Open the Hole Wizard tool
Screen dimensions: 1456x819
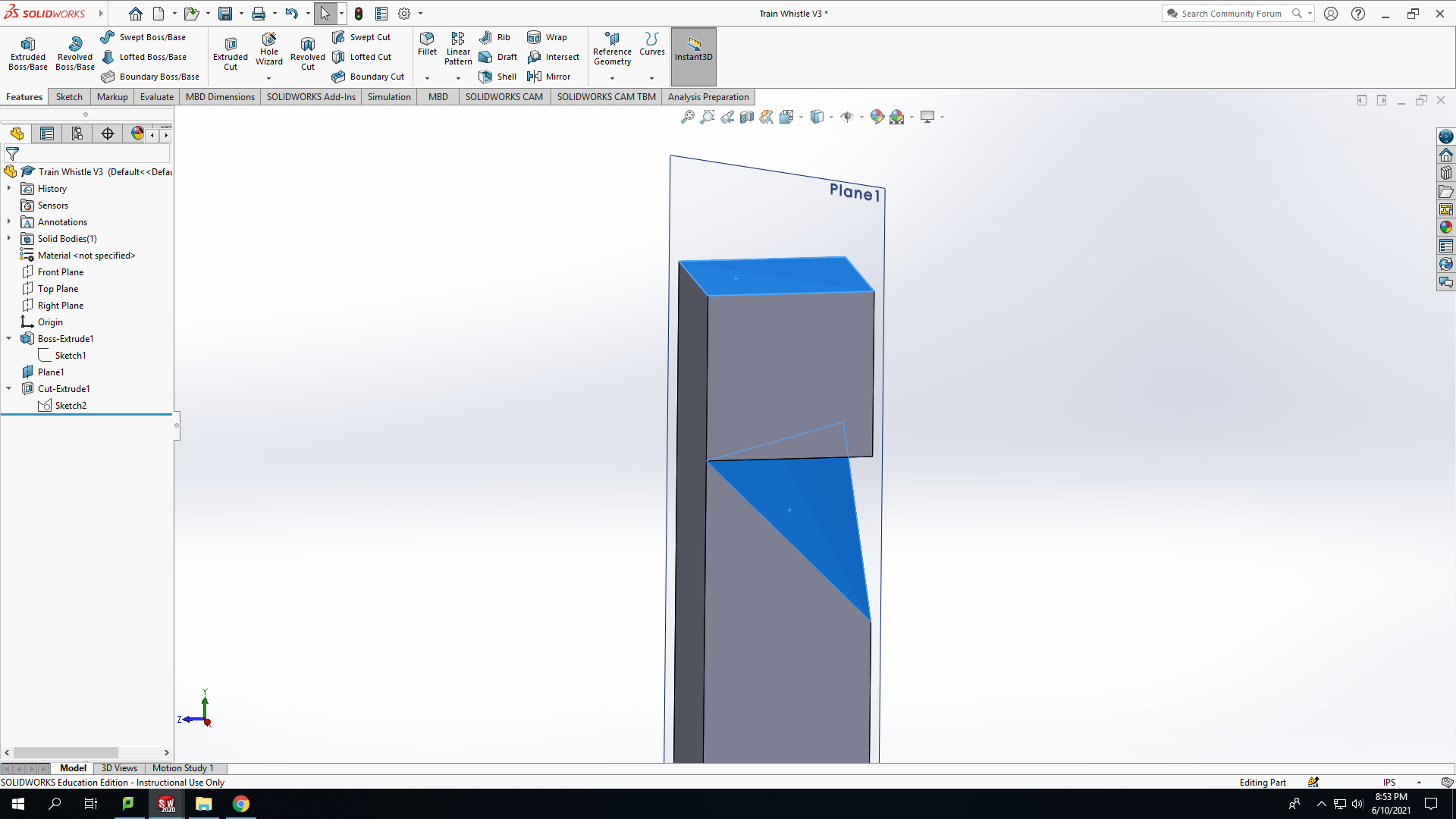[269, 49]
